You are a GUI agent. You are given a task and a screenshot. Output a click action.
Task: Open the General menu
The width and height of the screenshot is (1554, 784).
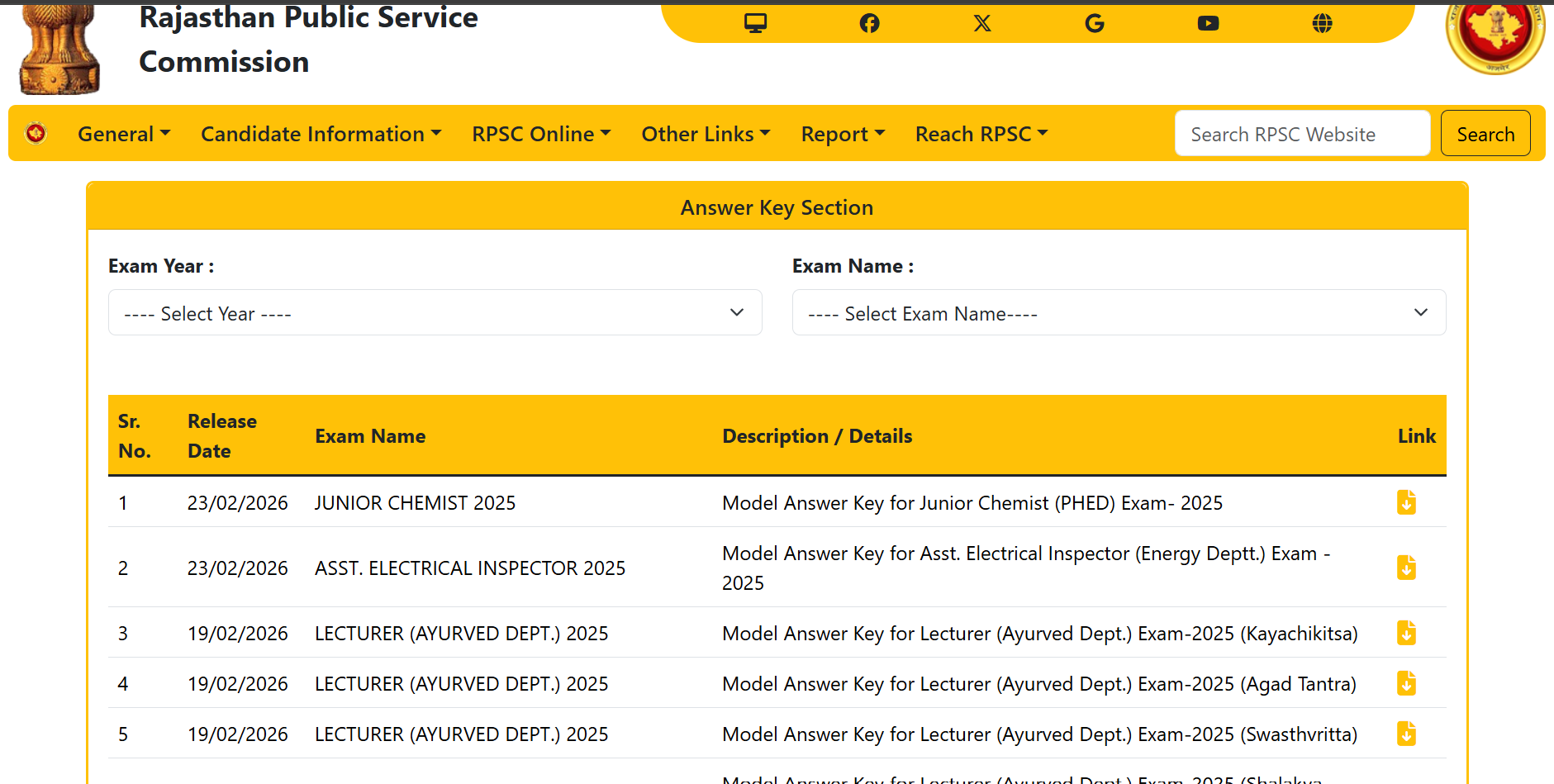click(123, 133)
